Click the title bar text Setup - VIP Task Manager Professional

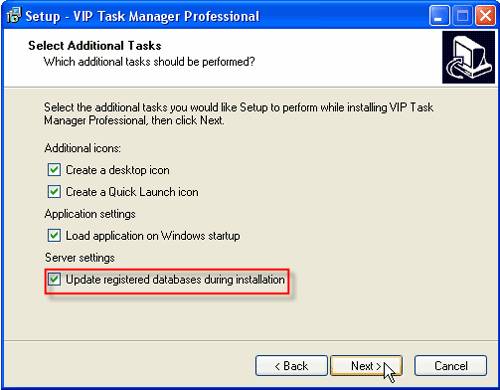pyautogui.click(x=142, y=16)
